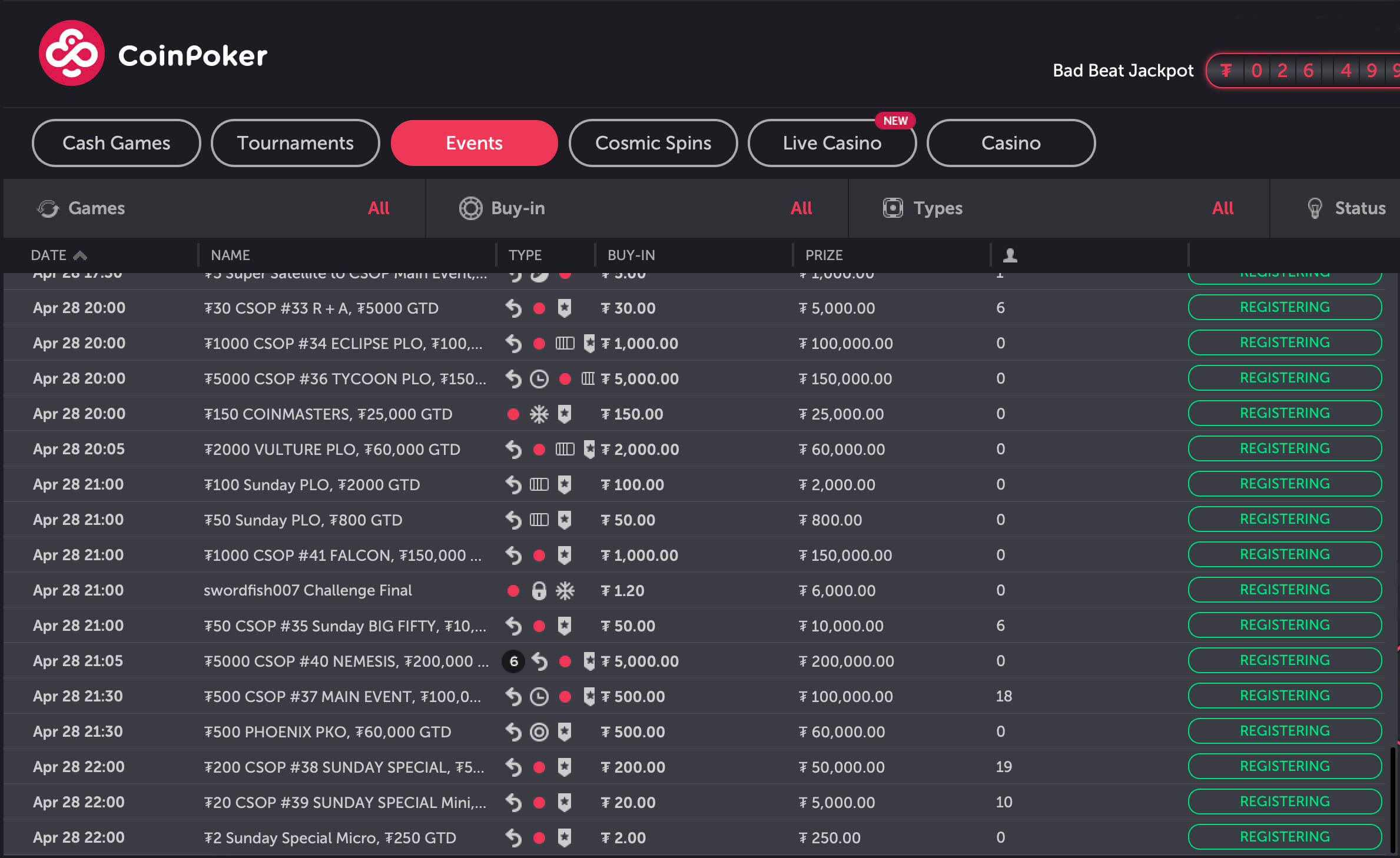Click the four-card icon on the ₮100 Sunday PLO row
Image resolution: width=1400 pixels, height=858 pixels.
539,484
